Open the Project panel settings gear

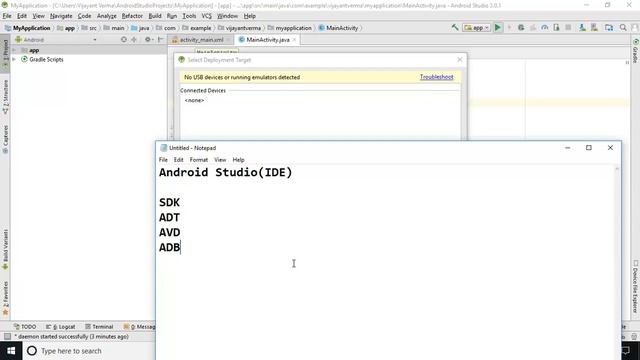tap(148, 40)
